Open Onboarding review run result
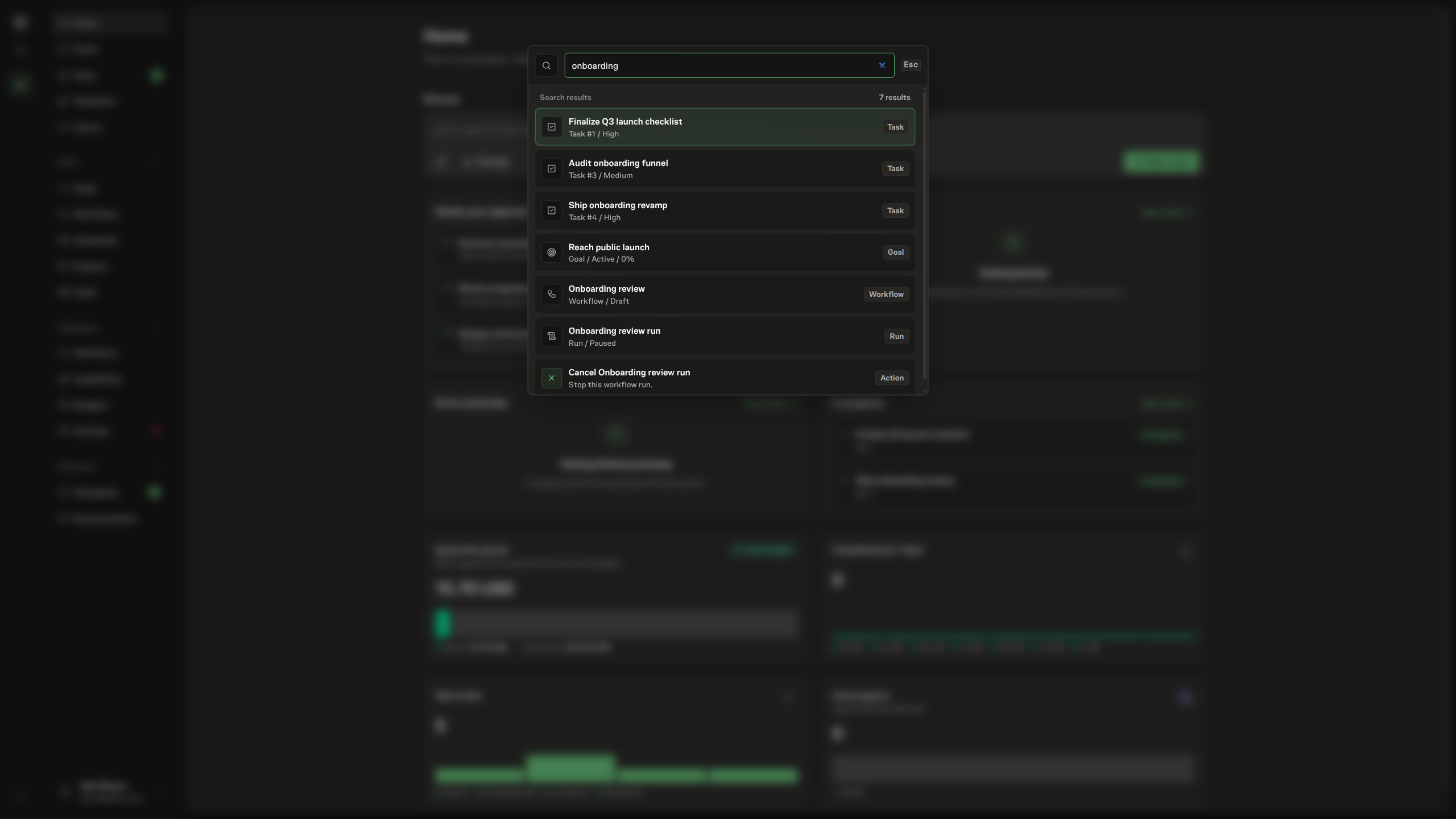Image resolution: width=1456 pixels, height=819 pixels. (725, 336)
